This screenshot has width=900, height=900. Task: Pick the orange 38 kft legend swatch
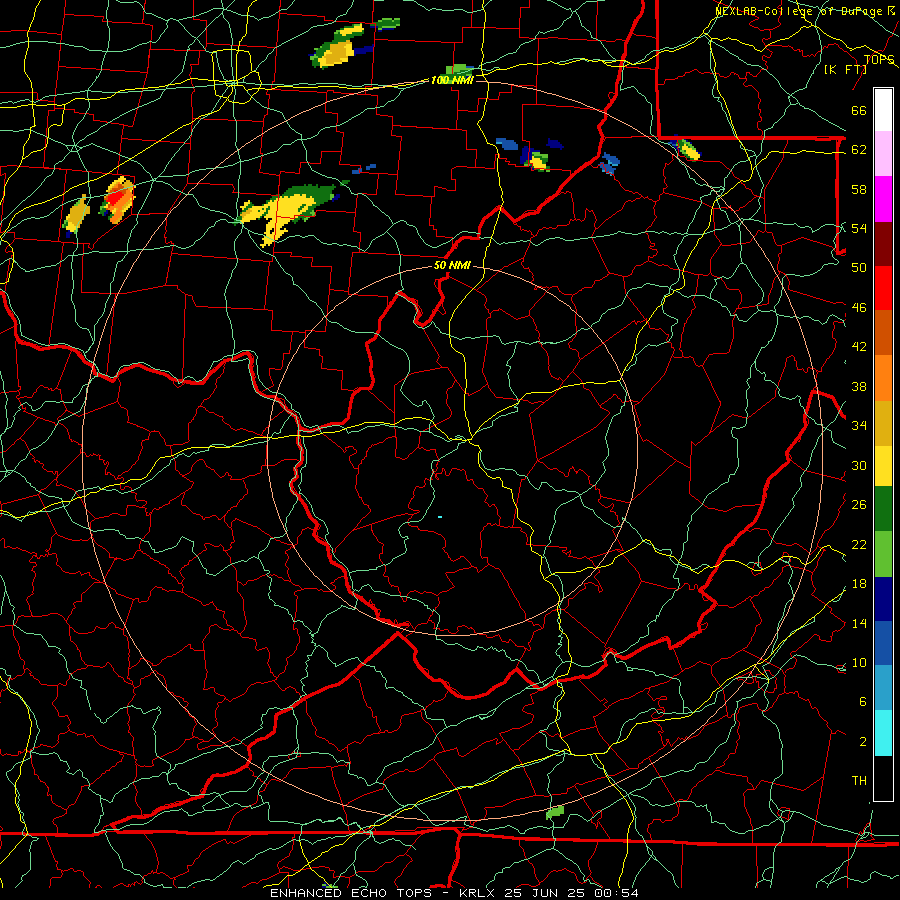click(x=883, y=378)
